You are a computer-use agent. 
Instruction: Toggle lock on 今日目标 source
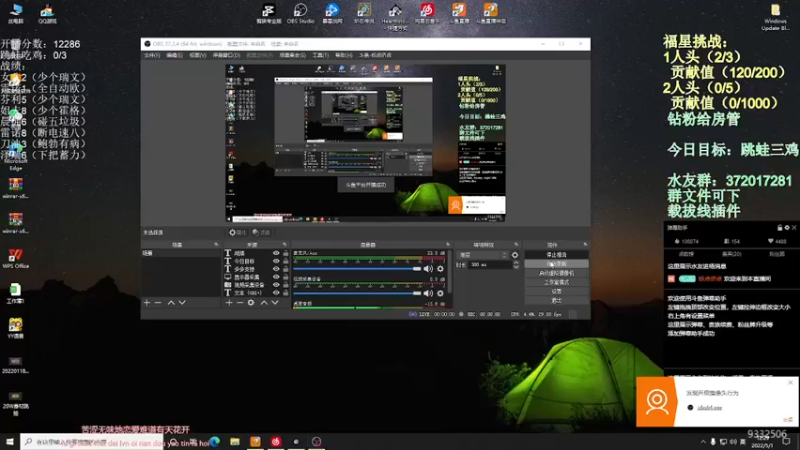coord(286,261)
